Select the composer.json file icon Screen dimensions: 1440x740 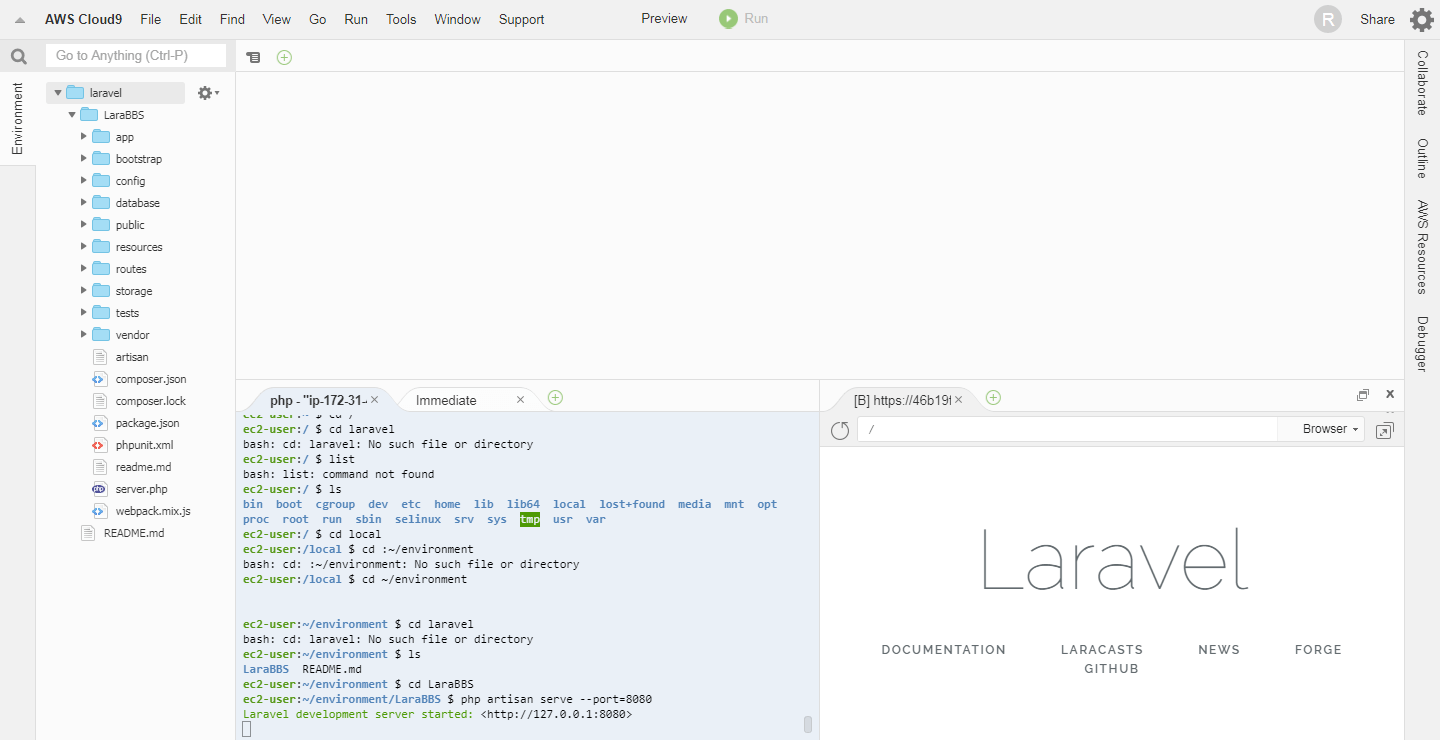(x=99, y=379)
